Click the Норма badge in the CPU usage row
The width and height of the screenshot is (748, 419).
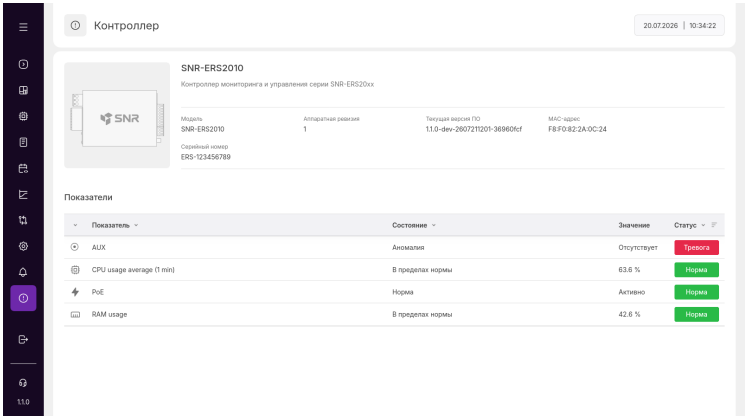click(696, 270)
